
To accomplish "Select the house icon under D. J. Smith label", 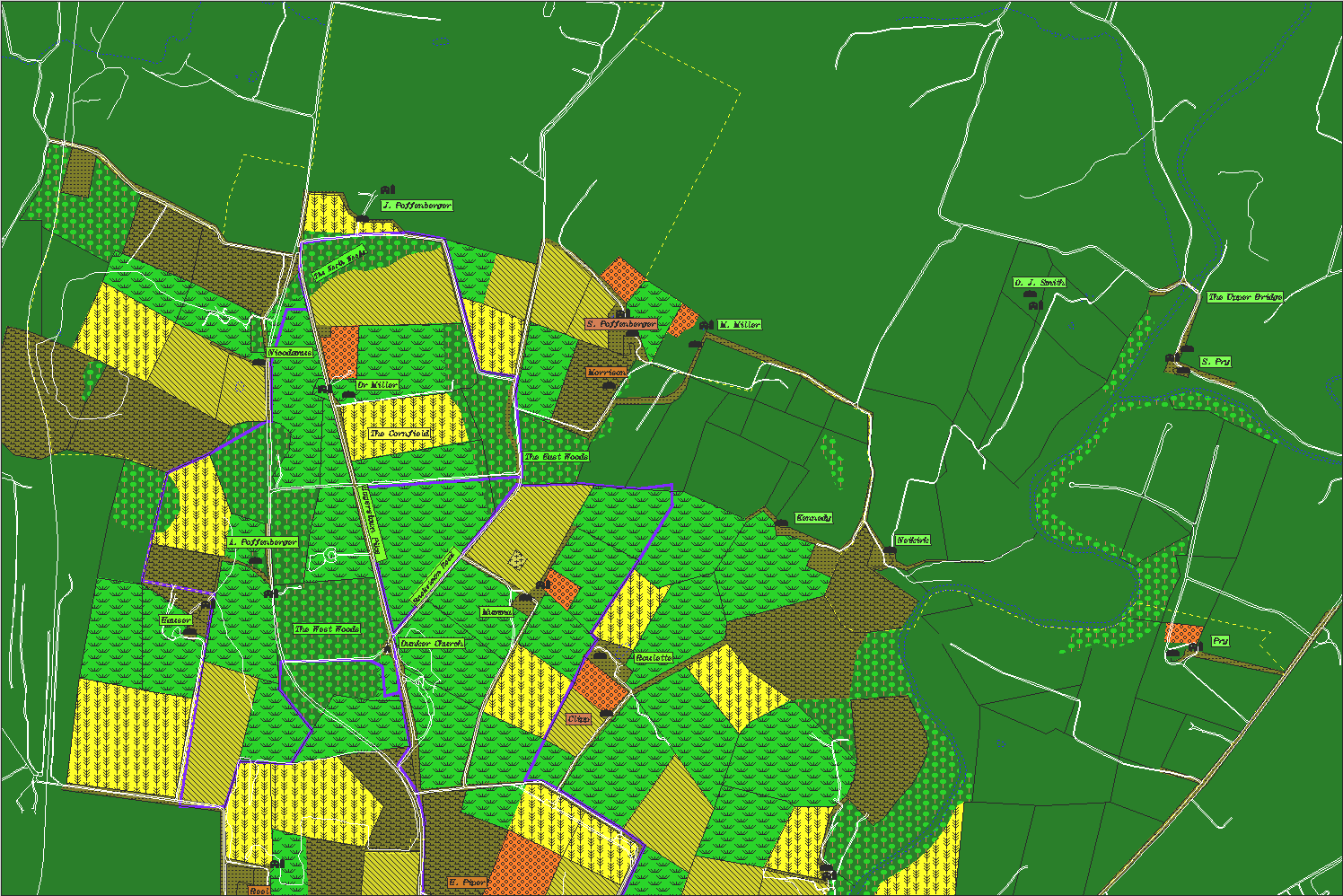I will tap(1029, 293).
